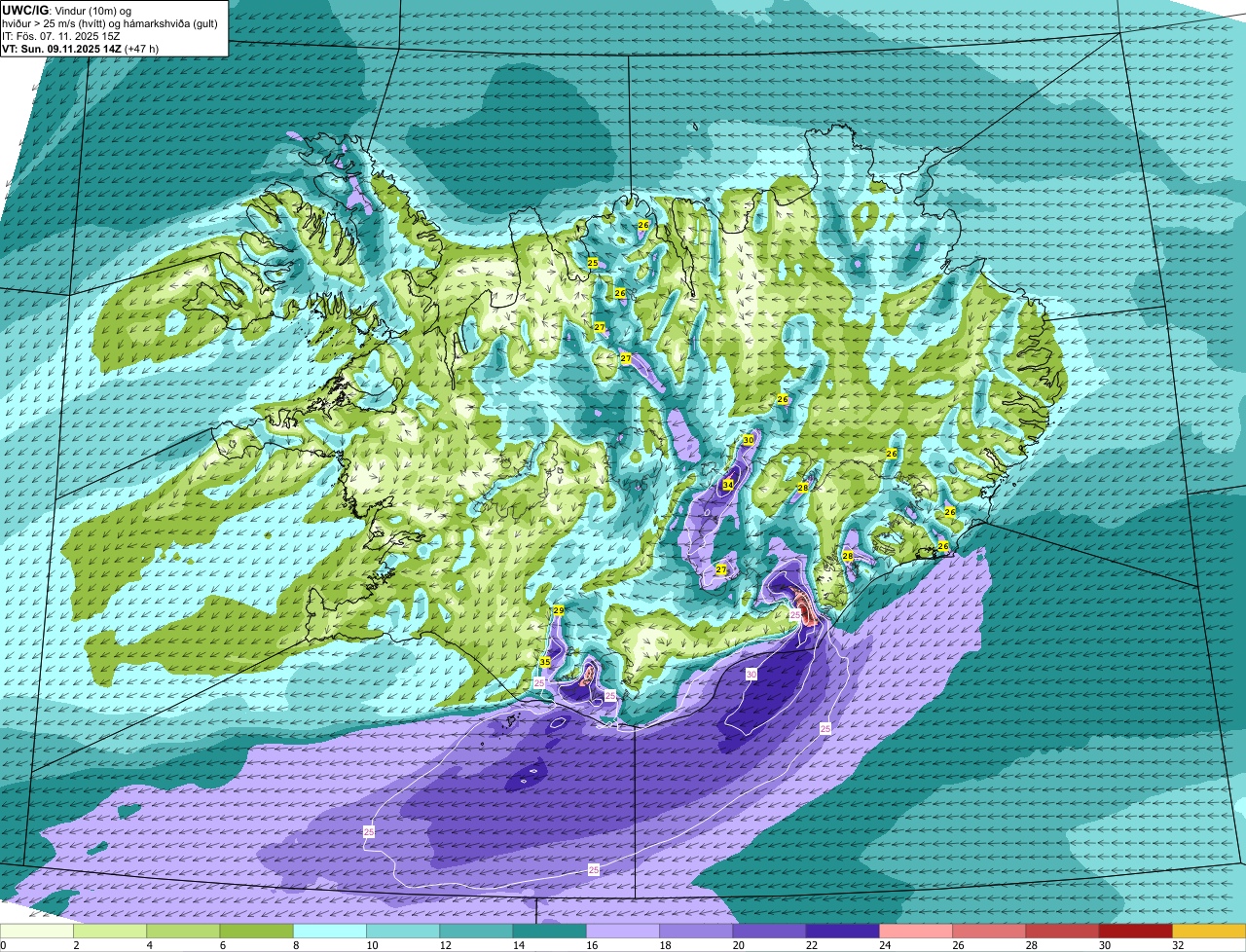The image size is (1246, 952).
Task: Click the yellow gust label 25
Action: 593,263
